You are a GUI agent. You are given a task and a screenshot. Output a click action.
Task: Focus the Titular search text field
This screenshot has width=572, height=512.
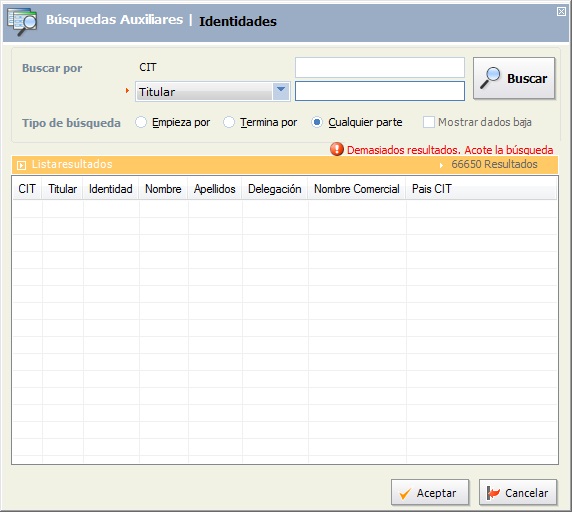tap(380, 91)
